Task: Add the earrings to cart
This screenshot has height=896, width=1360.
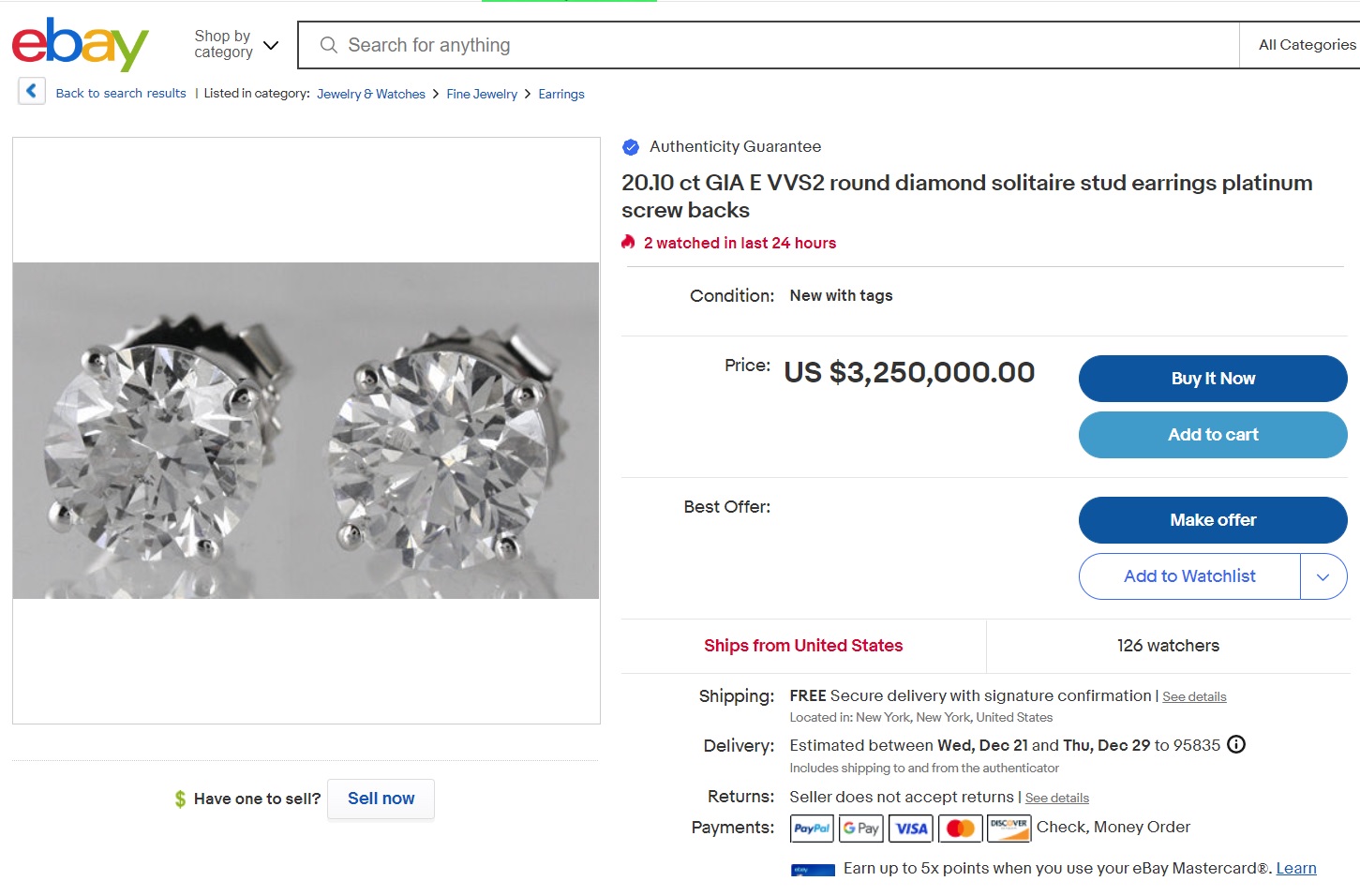Action: (1212, 435)
